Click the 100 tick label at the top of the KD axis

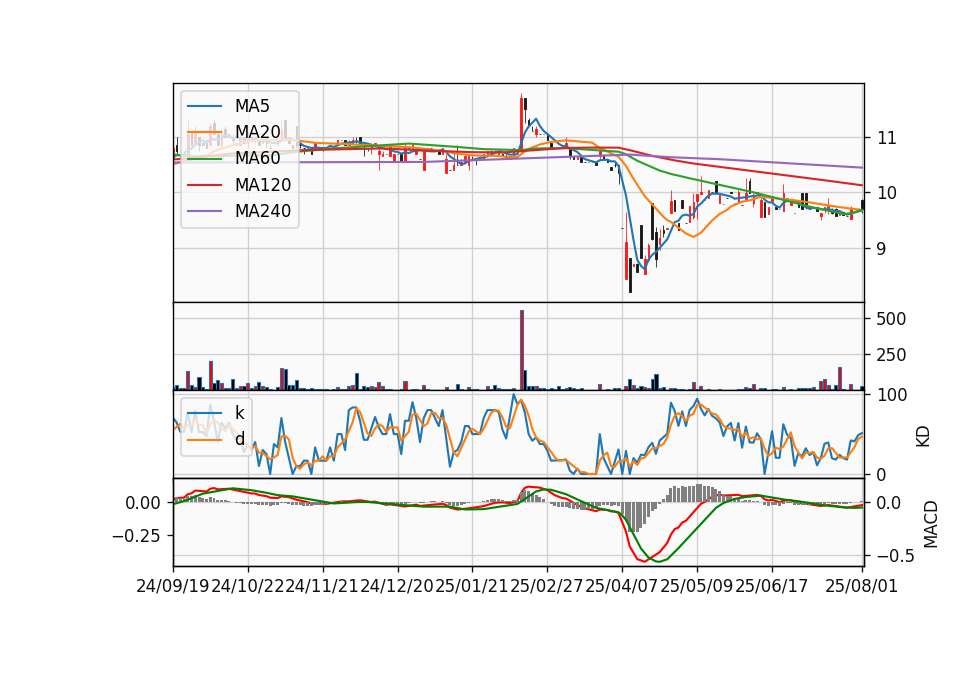892,395
